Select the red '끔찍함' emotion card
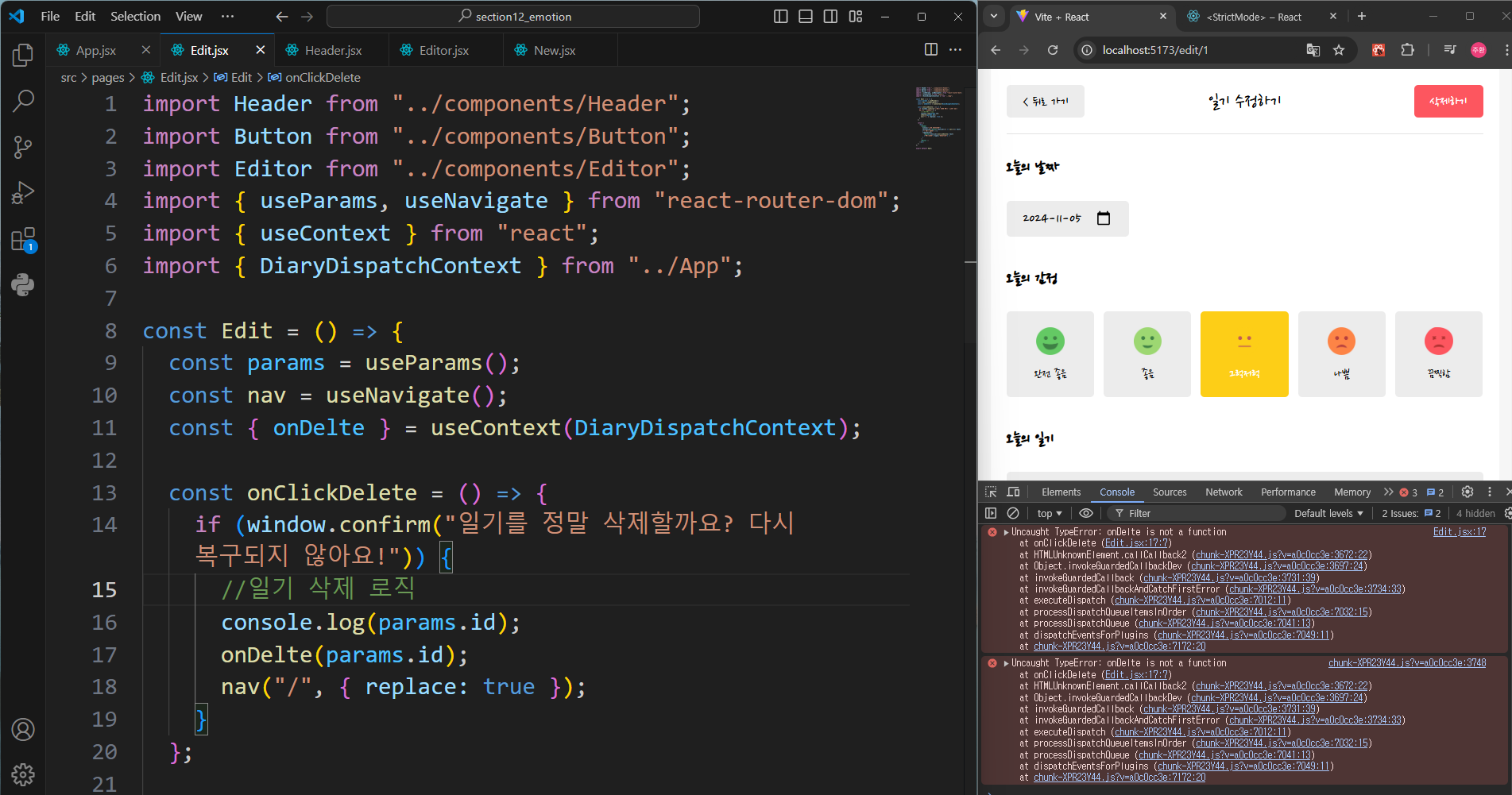The height and width of the screenshot is (795, 1512). click(x=1439, y=354)
